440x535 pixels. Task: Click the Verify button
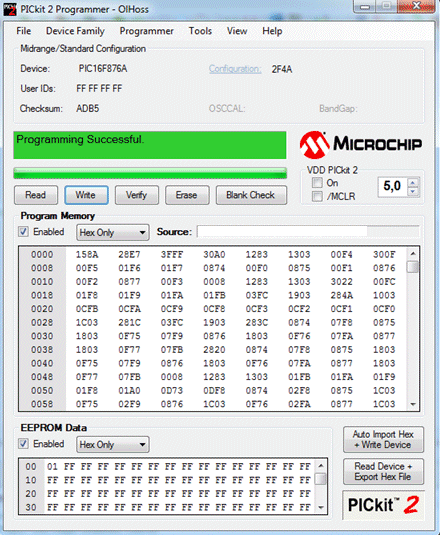pos(137,195)
